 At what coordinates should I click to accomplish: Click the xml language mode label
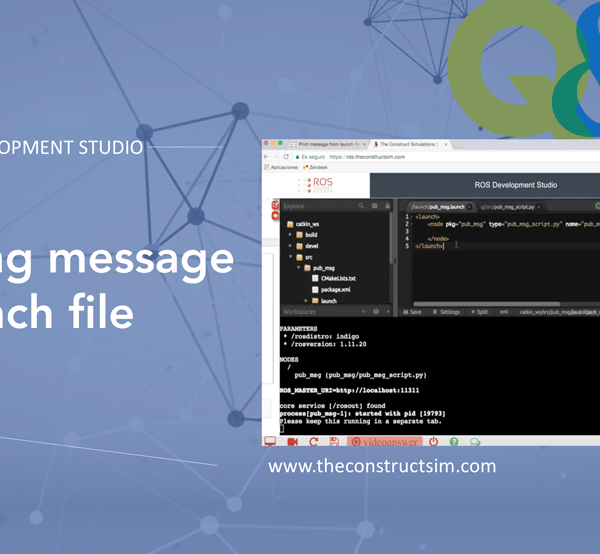tap(504, 312)
